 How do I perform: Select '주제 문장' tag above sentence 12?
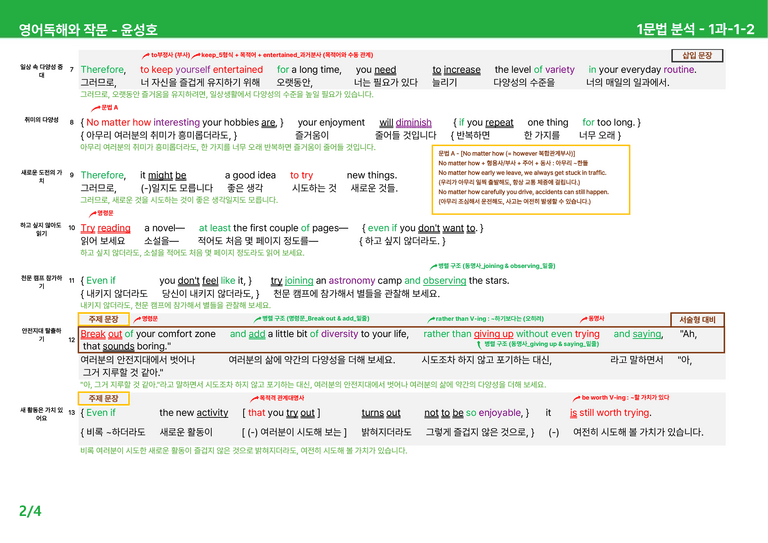click(104, 319)
